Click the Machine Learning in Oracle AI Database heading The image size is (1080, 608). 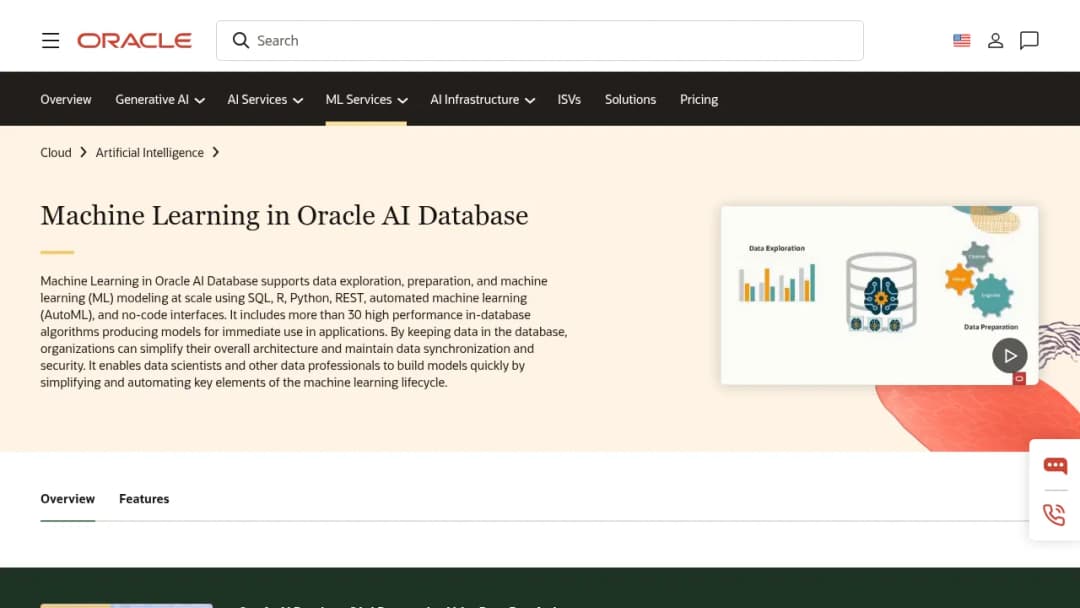[x=284, y=216]
